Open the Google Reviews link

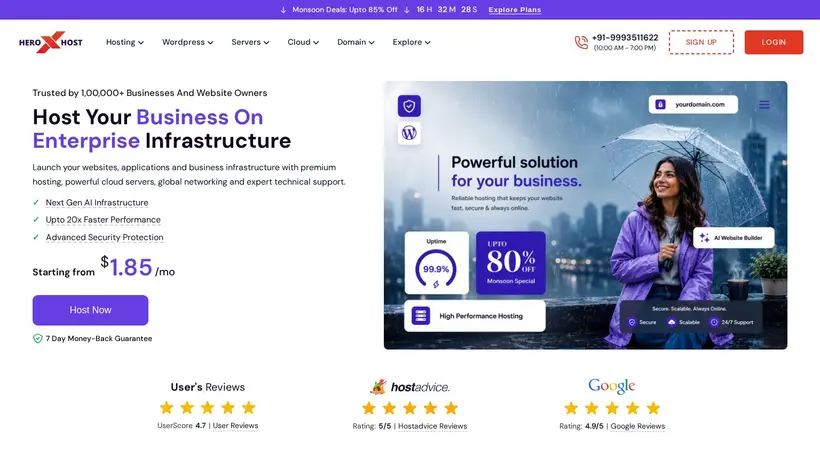click(637, 426)
